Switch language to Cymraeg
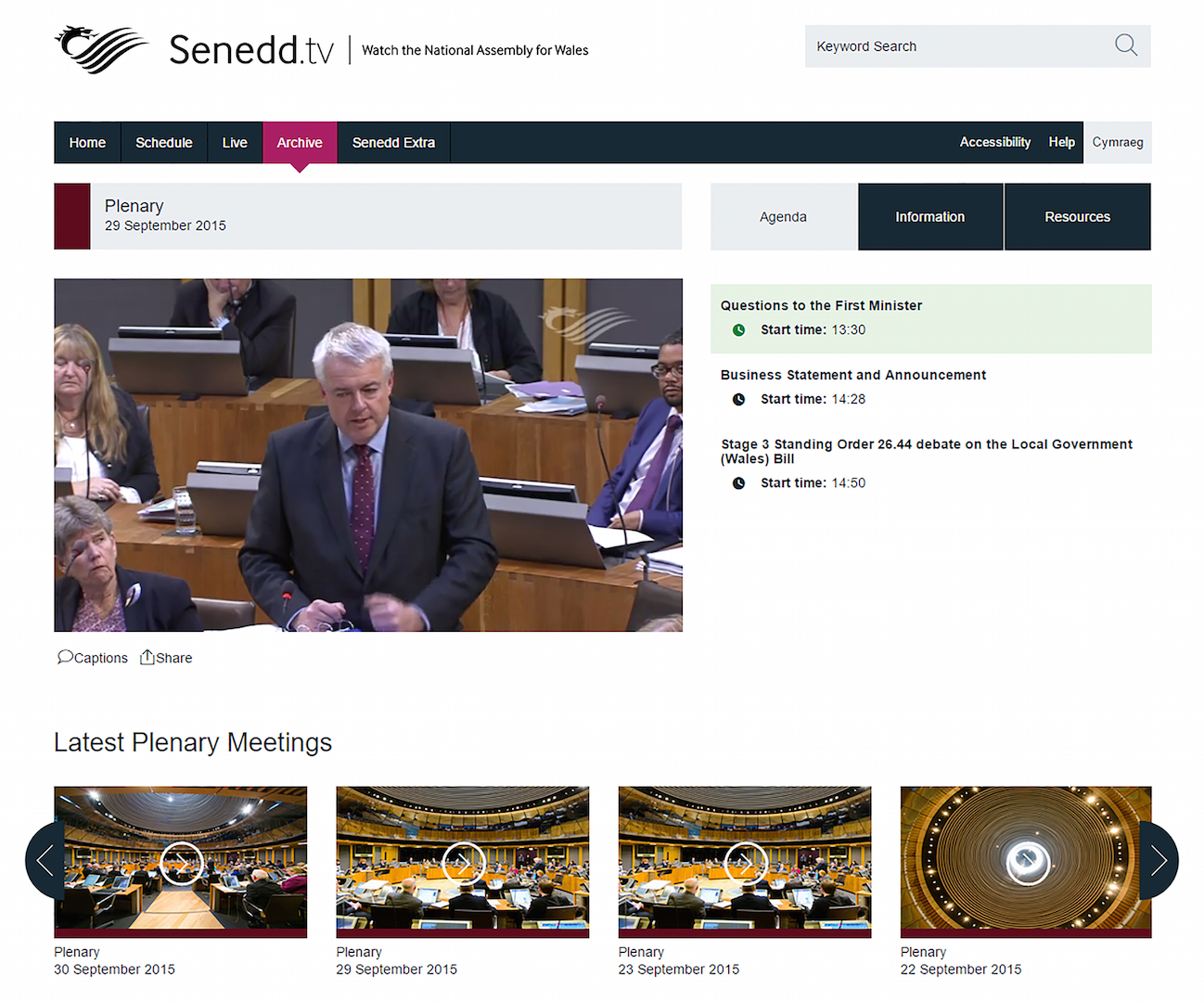This screenshot has width=1204, height=1002. (1118, 142)
